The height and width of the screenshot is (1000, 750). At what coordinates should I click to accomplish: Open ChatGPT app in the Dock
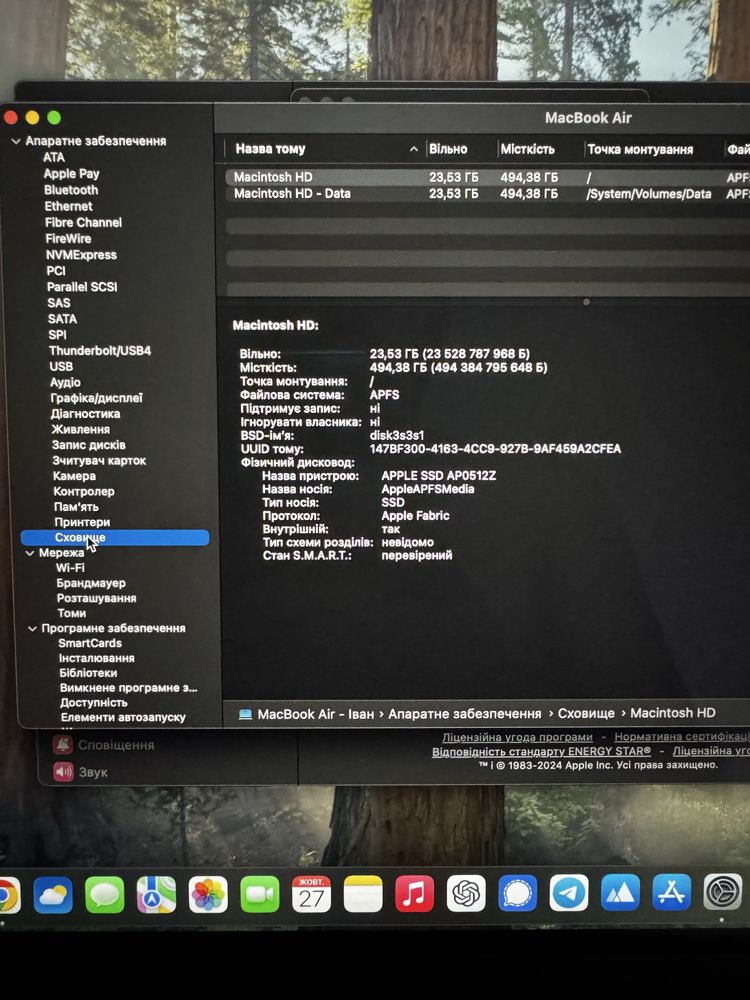[x=466, y=893]
